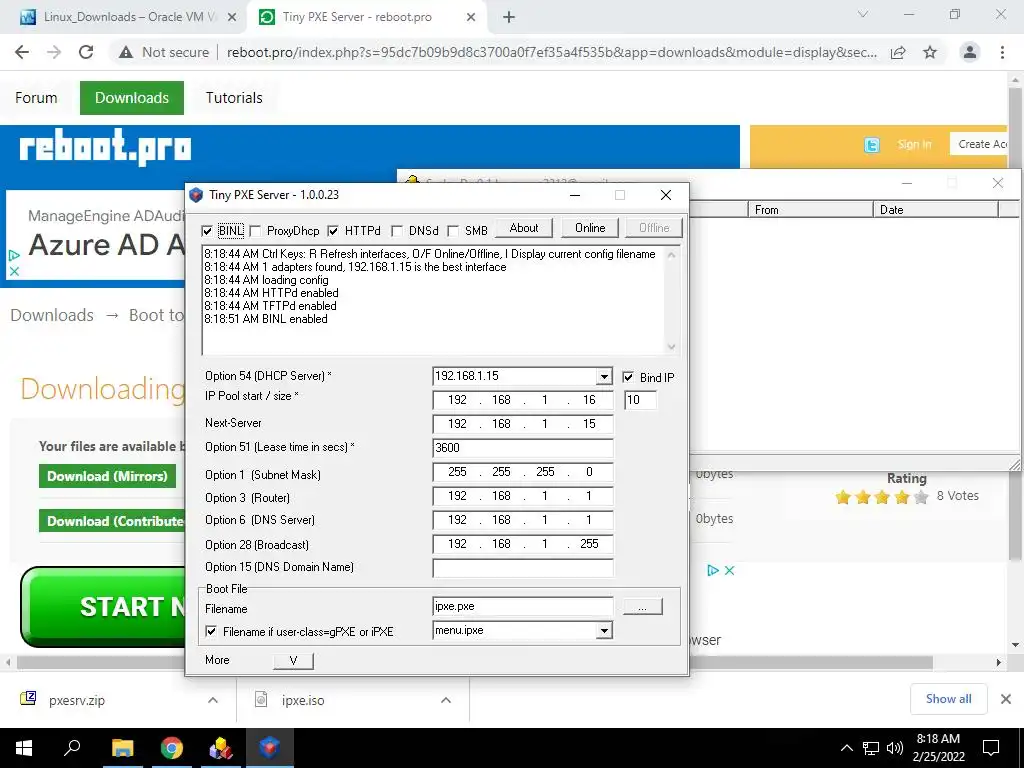Open the Chrome profile icon
This screenshot has width=1024, height=768.
[970, 52]
